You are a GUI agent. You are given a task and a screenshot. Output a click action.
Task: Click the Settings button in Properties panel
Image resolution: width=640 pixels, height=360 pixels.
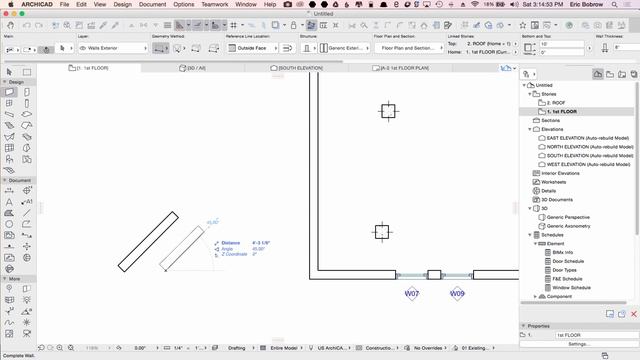click(x=578, y=344)
